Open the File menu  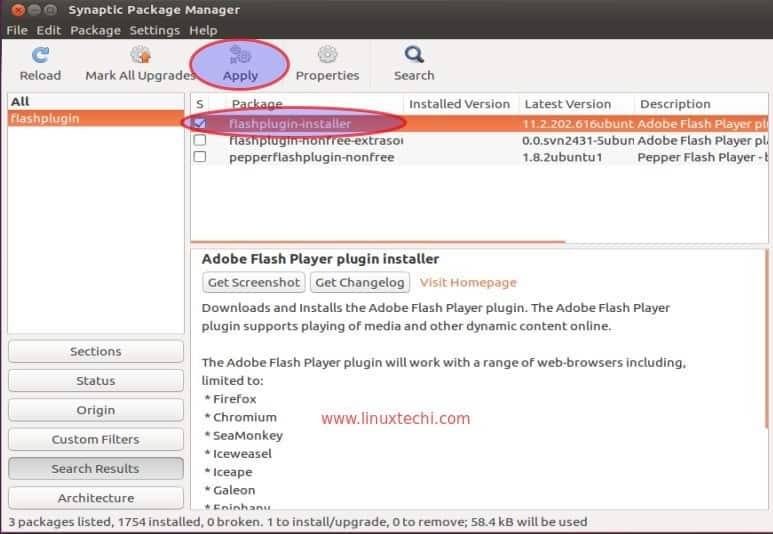click(x=17, y=31)
